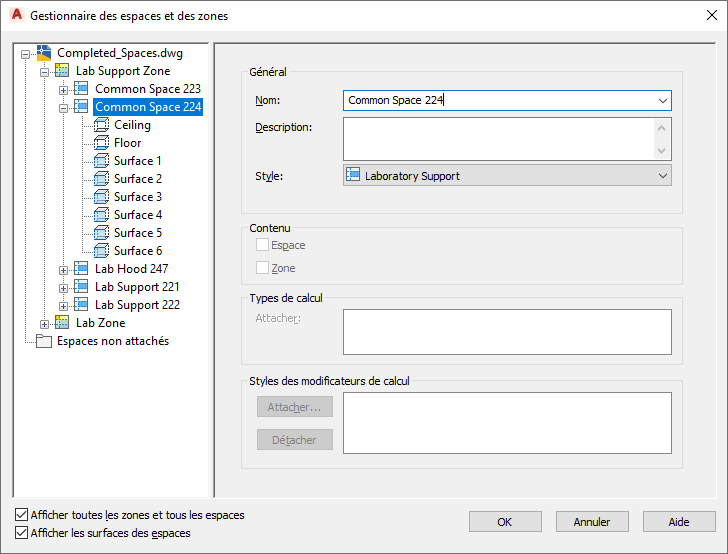728x554 pixels.
Task: Uncheck Afficher les surfaces des espaces
Action: (22, 533)
